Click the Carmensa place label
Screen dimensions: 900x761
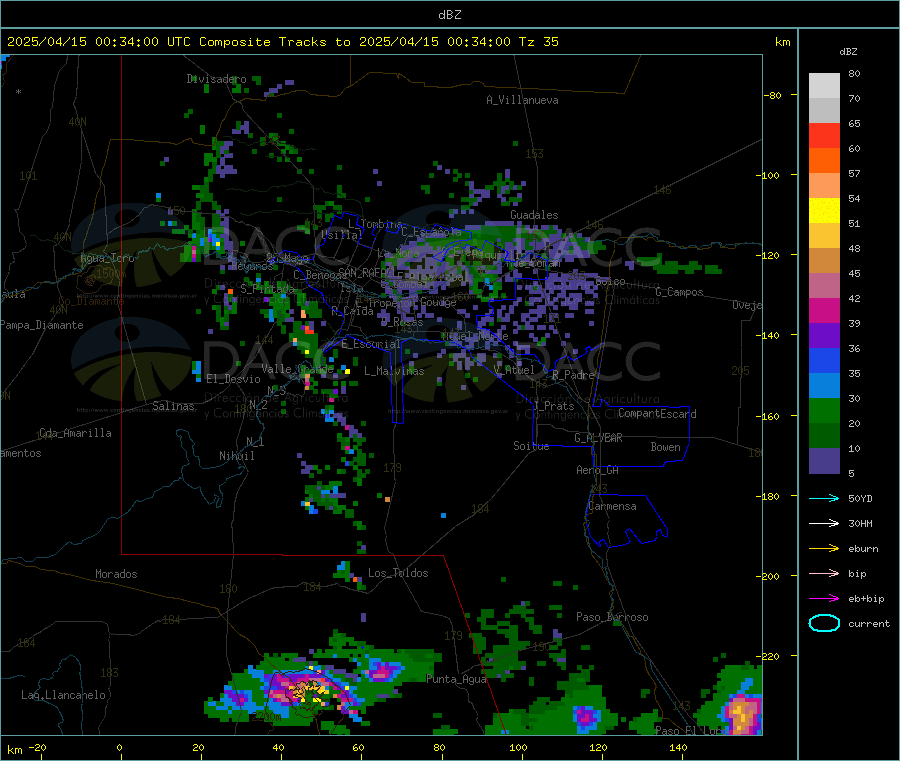pos(612,506)
